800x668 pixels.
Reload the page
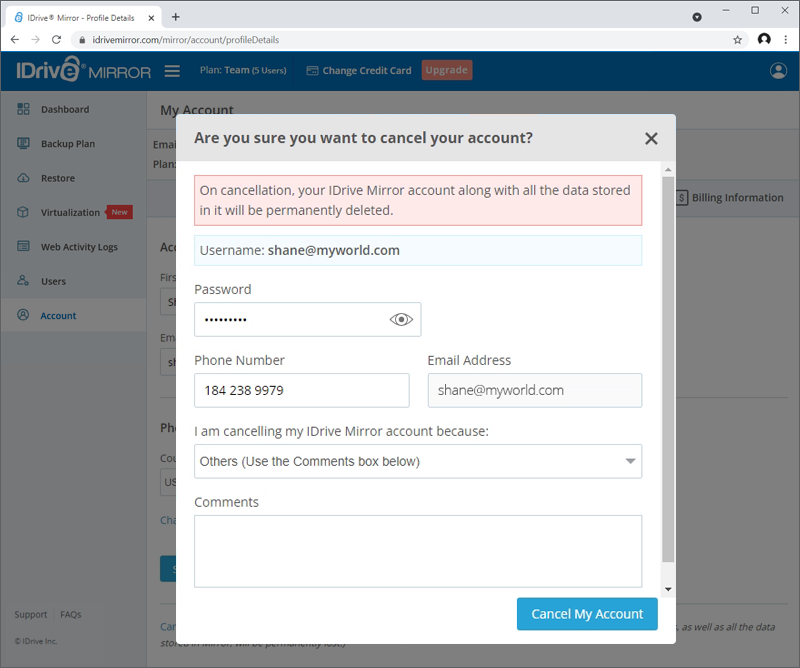point(57,40)
